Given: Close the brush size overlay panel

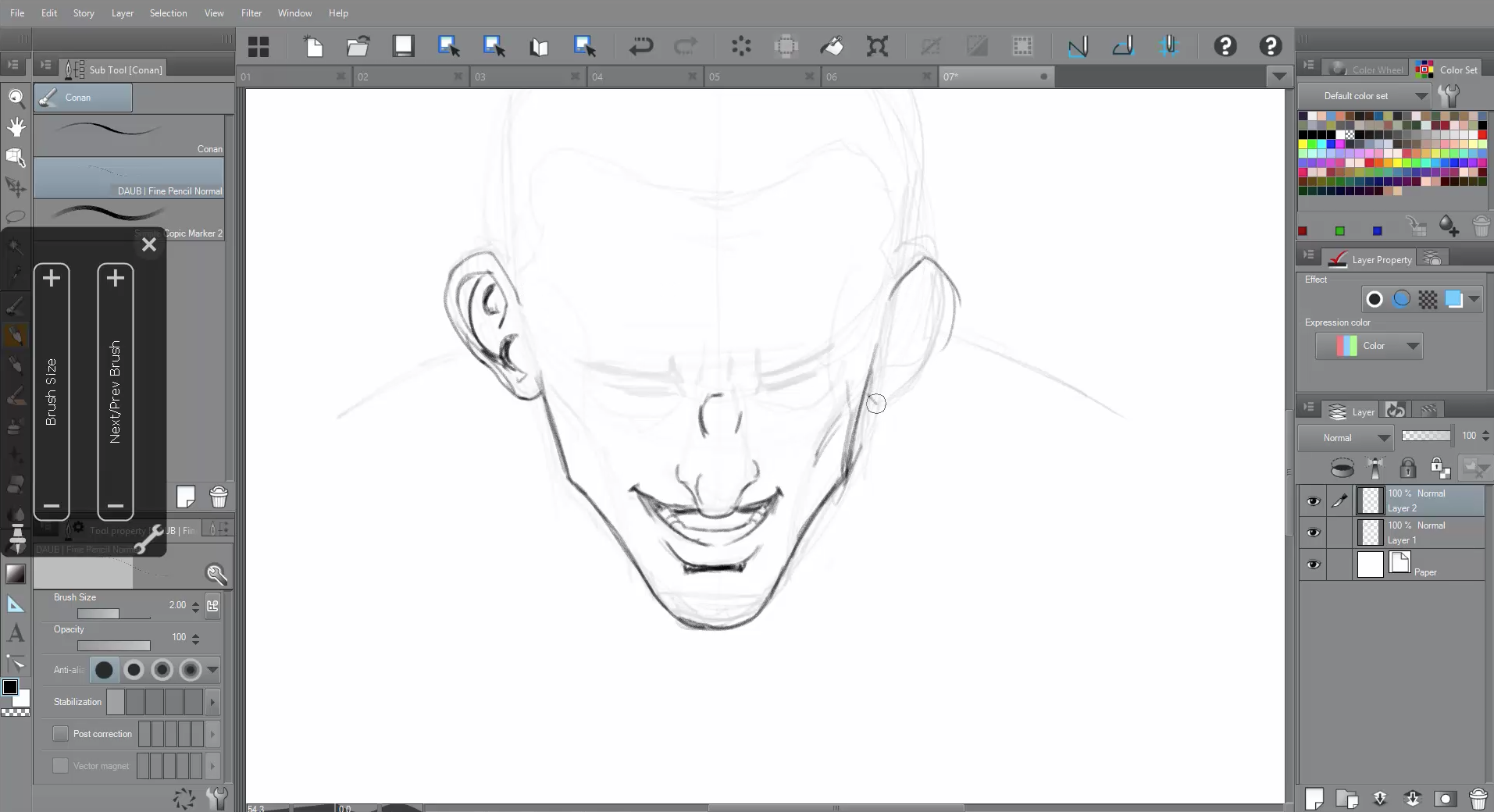Looking at the screenshot, I should pyautogui.click(x=149, y=244).
